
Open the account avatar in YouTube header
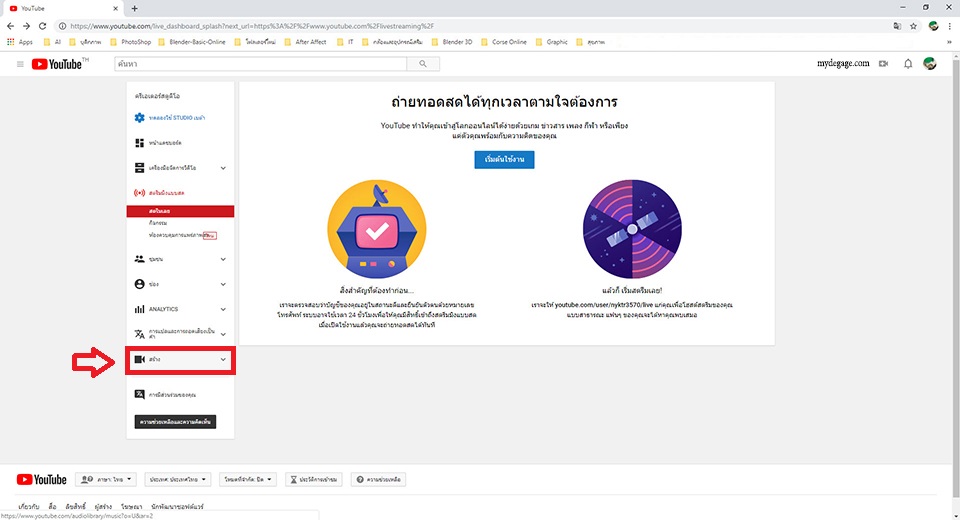coord(929,63)
